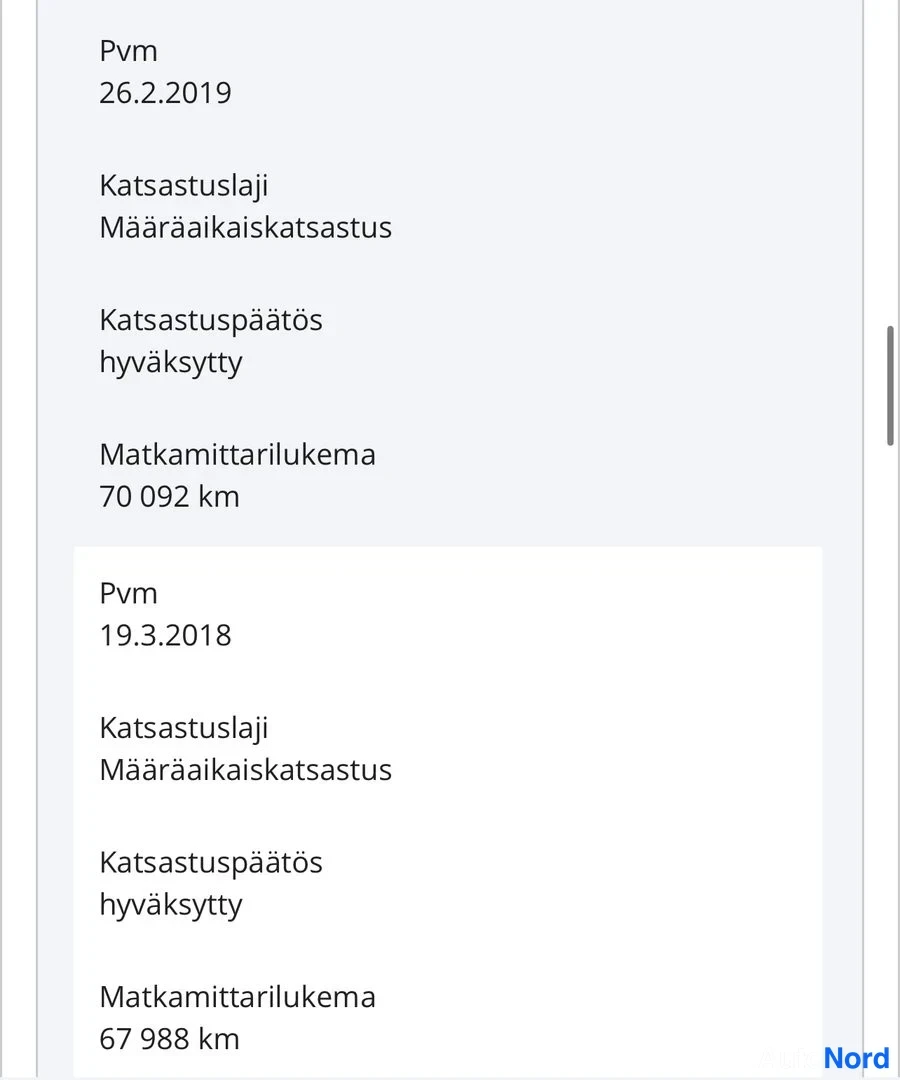Screen dimensions: 900x1080
Task: Click the Pvm label above 26.2.2019
Action: 128,51
